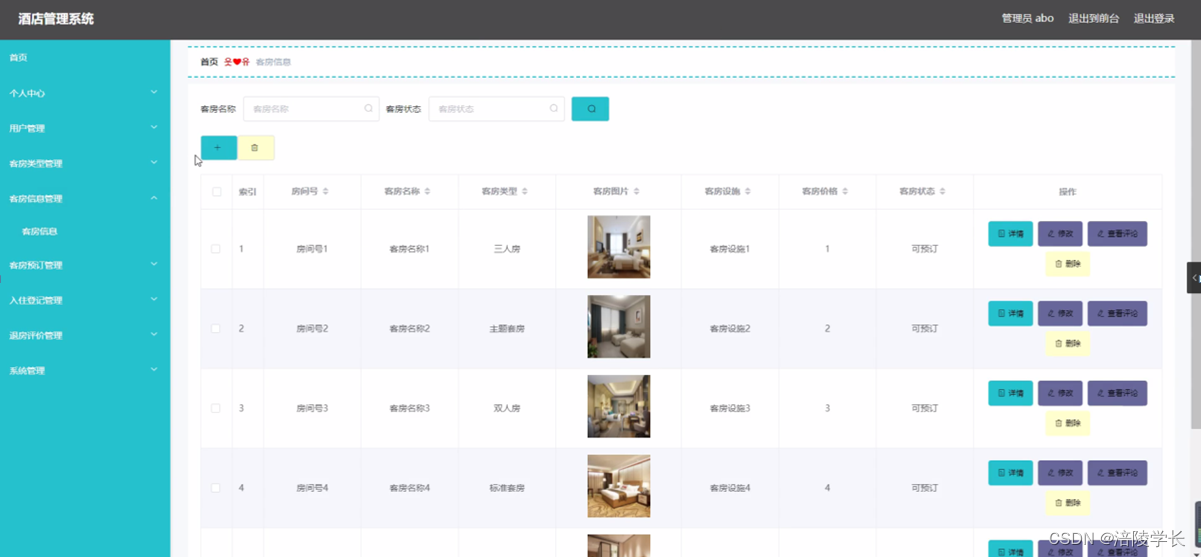
Task: Click 首页 breadcrumb link
Action: pos(209,62)
